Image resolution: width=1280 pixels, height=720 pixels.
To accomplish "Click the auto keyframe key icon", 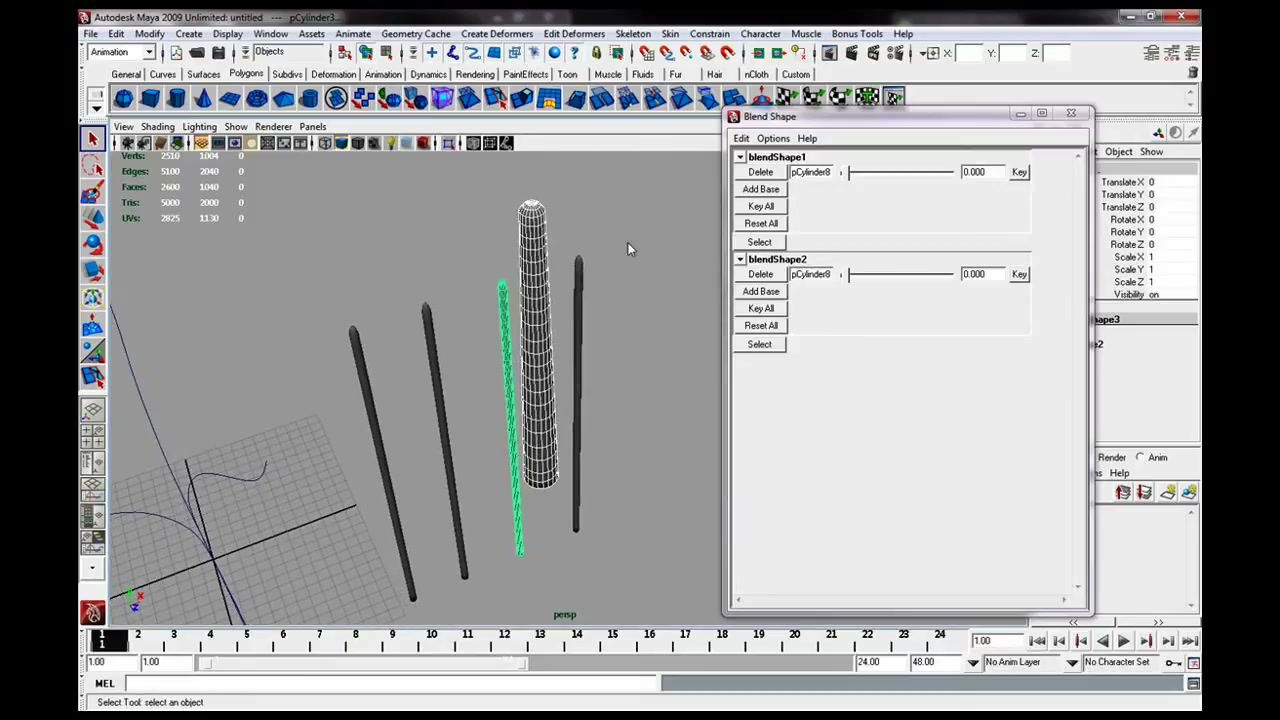I will (x=1173, y=662).
